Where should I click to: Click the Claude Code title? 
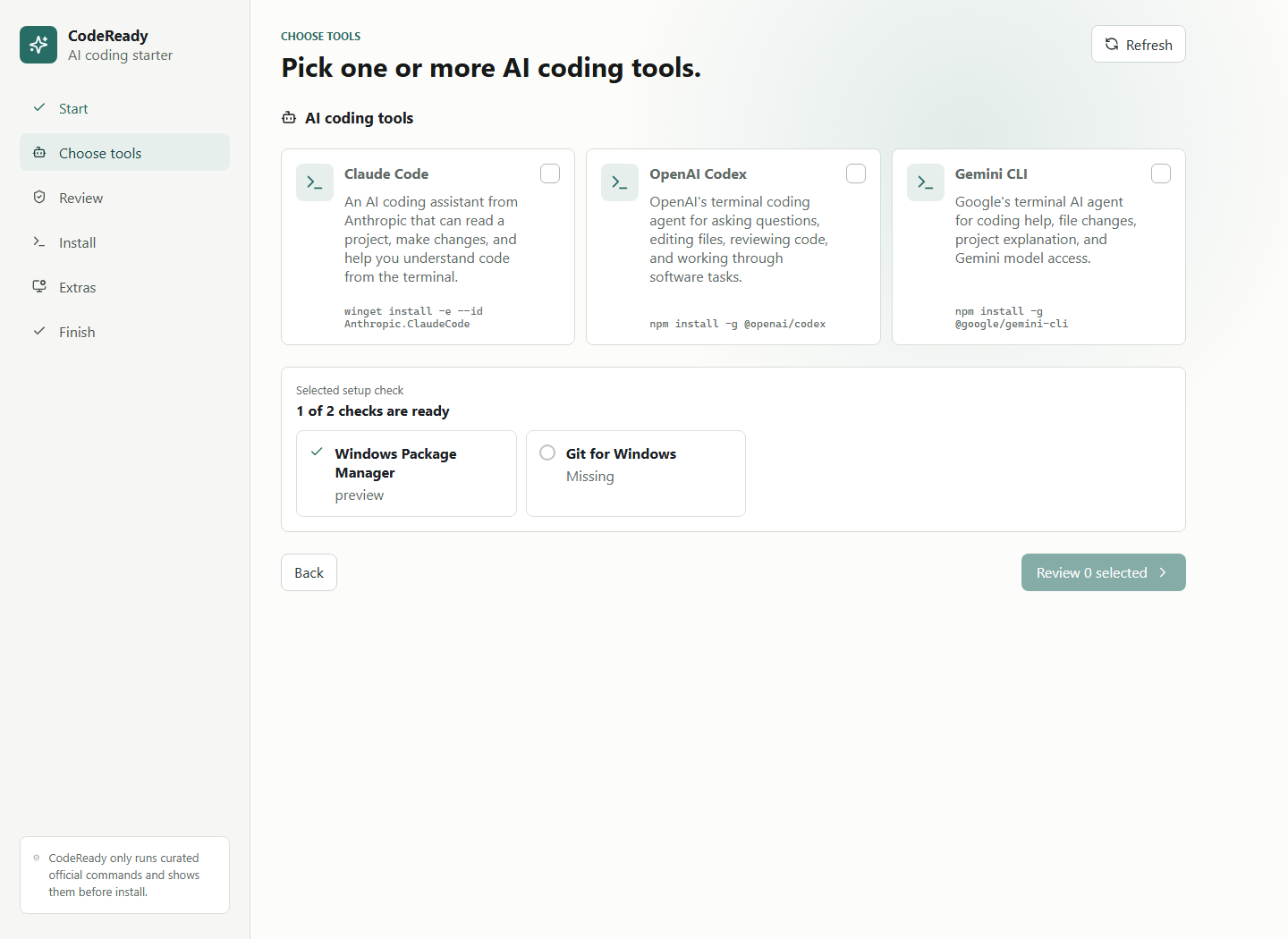point(386,173)
